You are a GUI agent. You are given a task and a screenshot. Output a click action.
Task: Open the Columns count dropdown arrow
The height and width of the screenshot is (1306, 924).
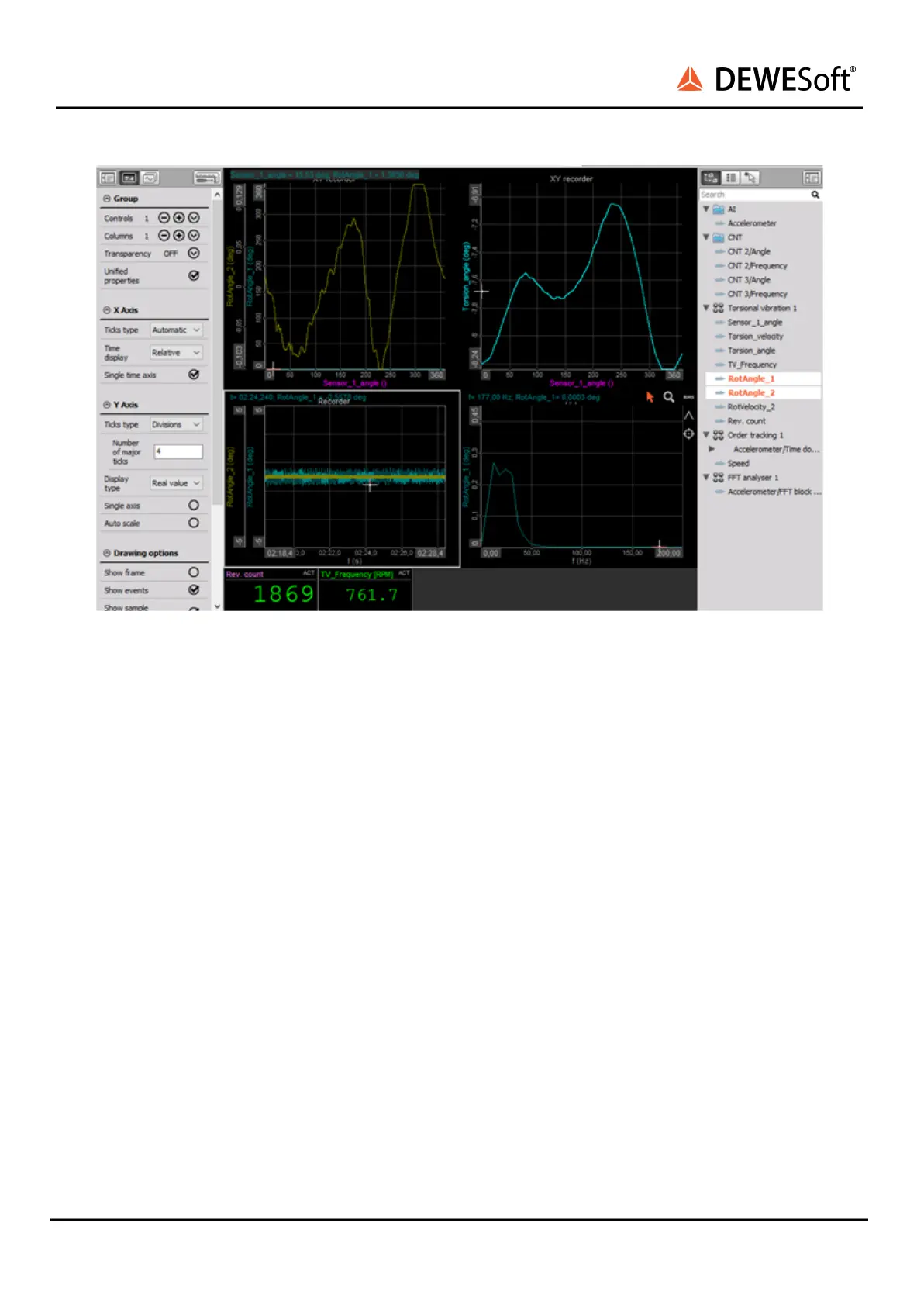tap(194, 235)
